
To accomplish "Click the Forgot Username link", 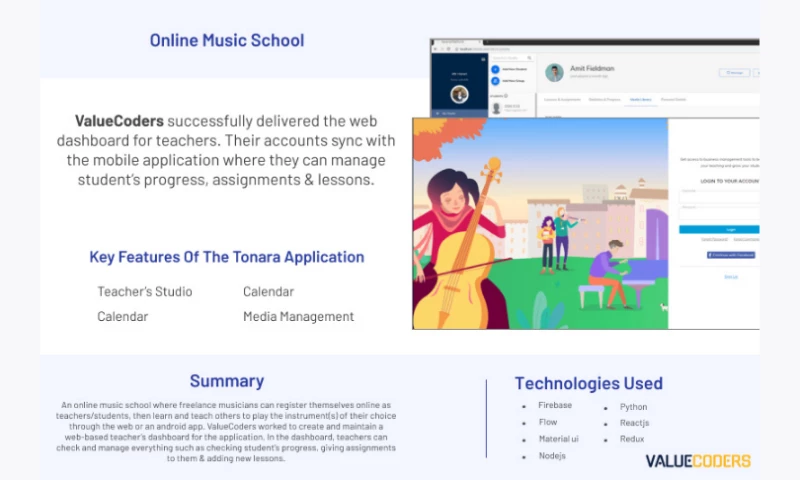I will click(746, 239).
